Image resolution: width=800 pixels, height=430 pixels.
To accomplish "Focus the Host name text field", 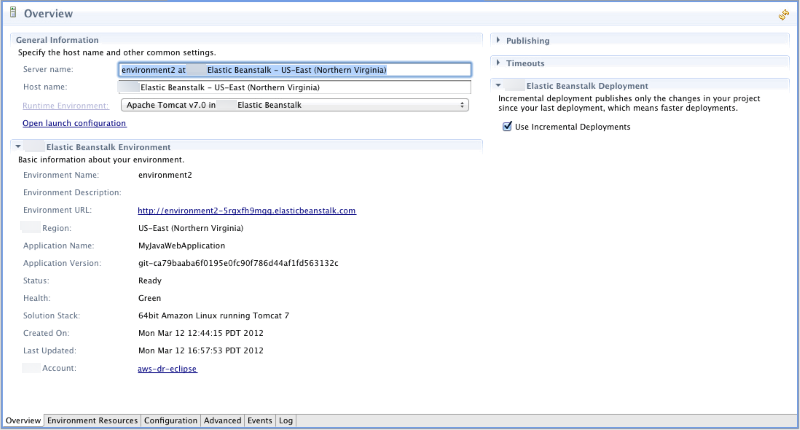I will [x=294, y=87].
